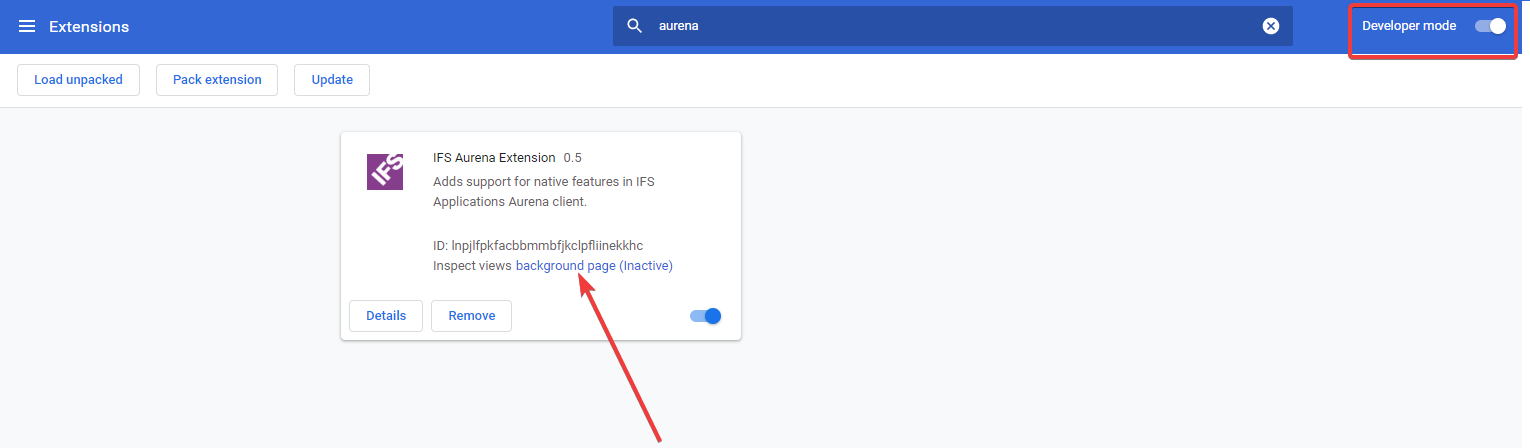Disable the IFS Aurena Extension toggle
The image size is (1530, 448).
click(x=705, y=316)
